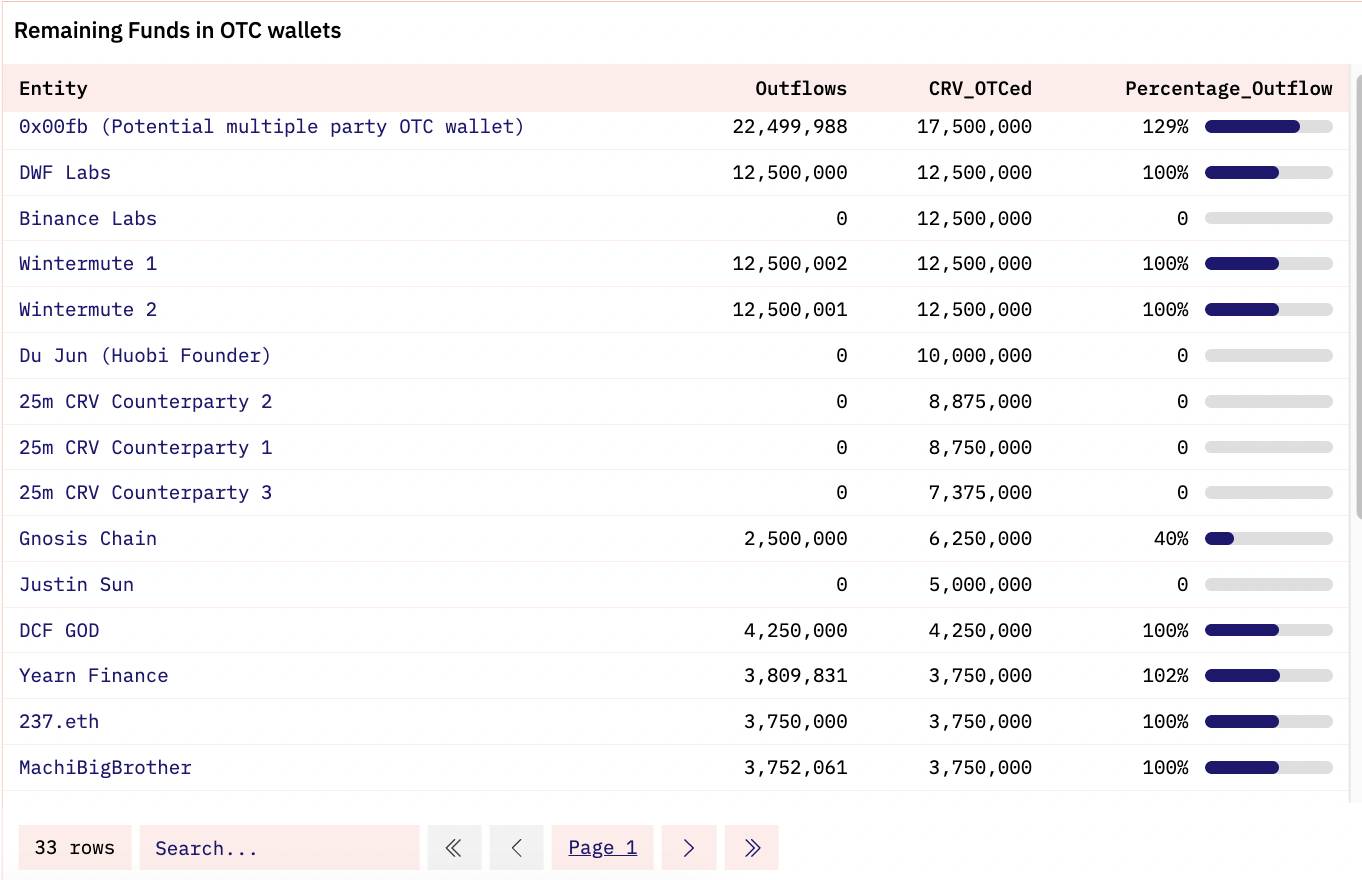Sort by the CRV_OTCed column header
Viewport: 1362px width, 880px height.
point(980,88)
